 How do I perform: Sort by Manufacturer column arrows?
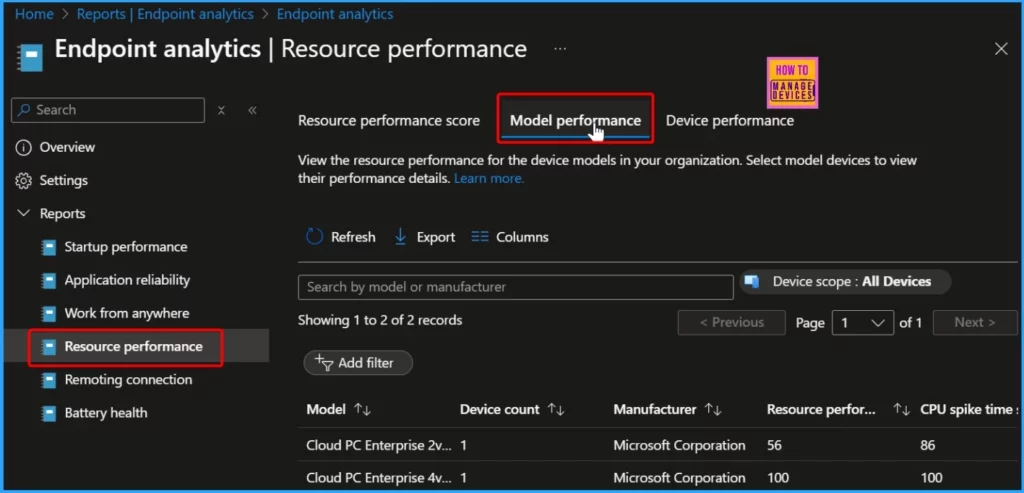coord(712,410)
